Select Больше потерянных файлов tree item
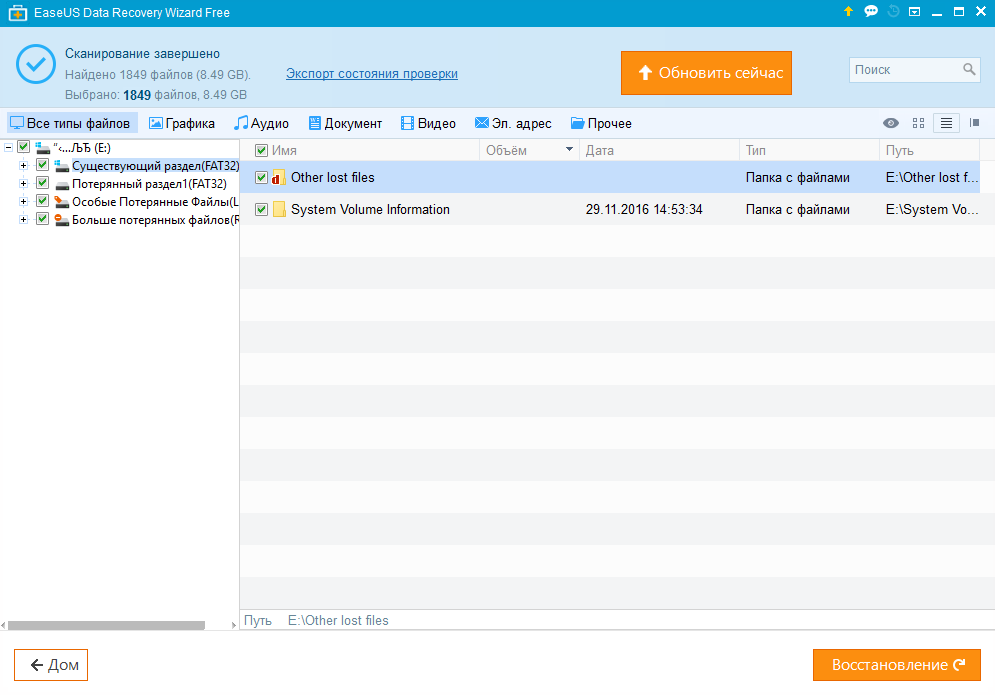The height and width of the screenshot is (695, 995). tap(155, 220)
